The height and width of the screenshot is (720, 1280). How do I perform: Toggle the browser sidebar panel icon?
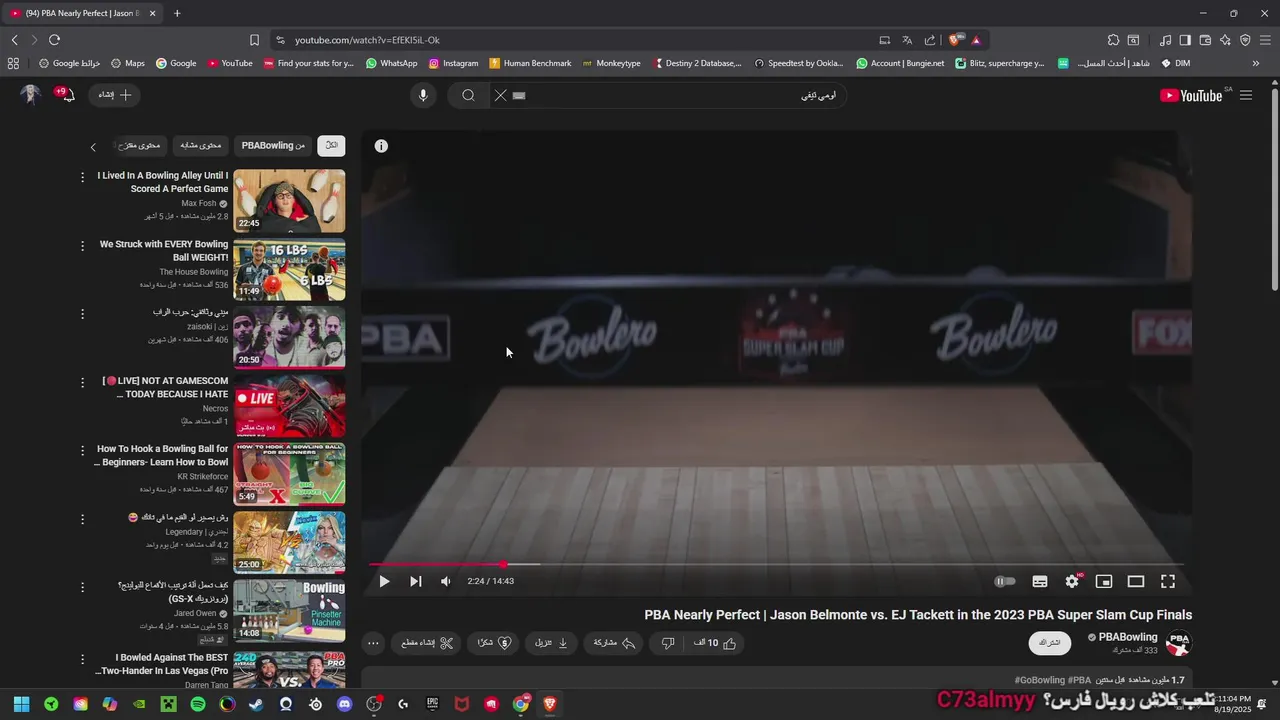[1185, 40]
